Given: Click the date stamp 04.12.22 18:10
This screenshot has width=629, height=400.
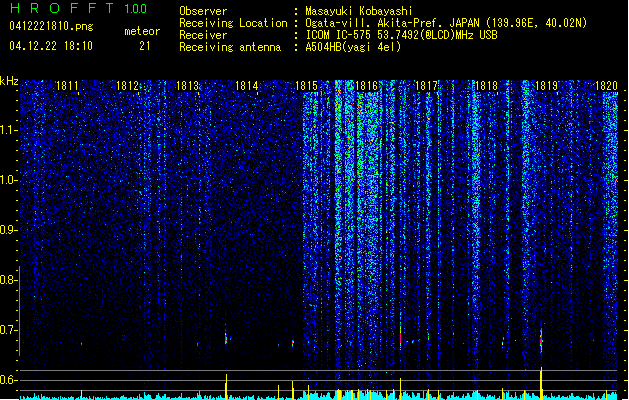Looking at the screenshot, I should [x=51, y=46].
